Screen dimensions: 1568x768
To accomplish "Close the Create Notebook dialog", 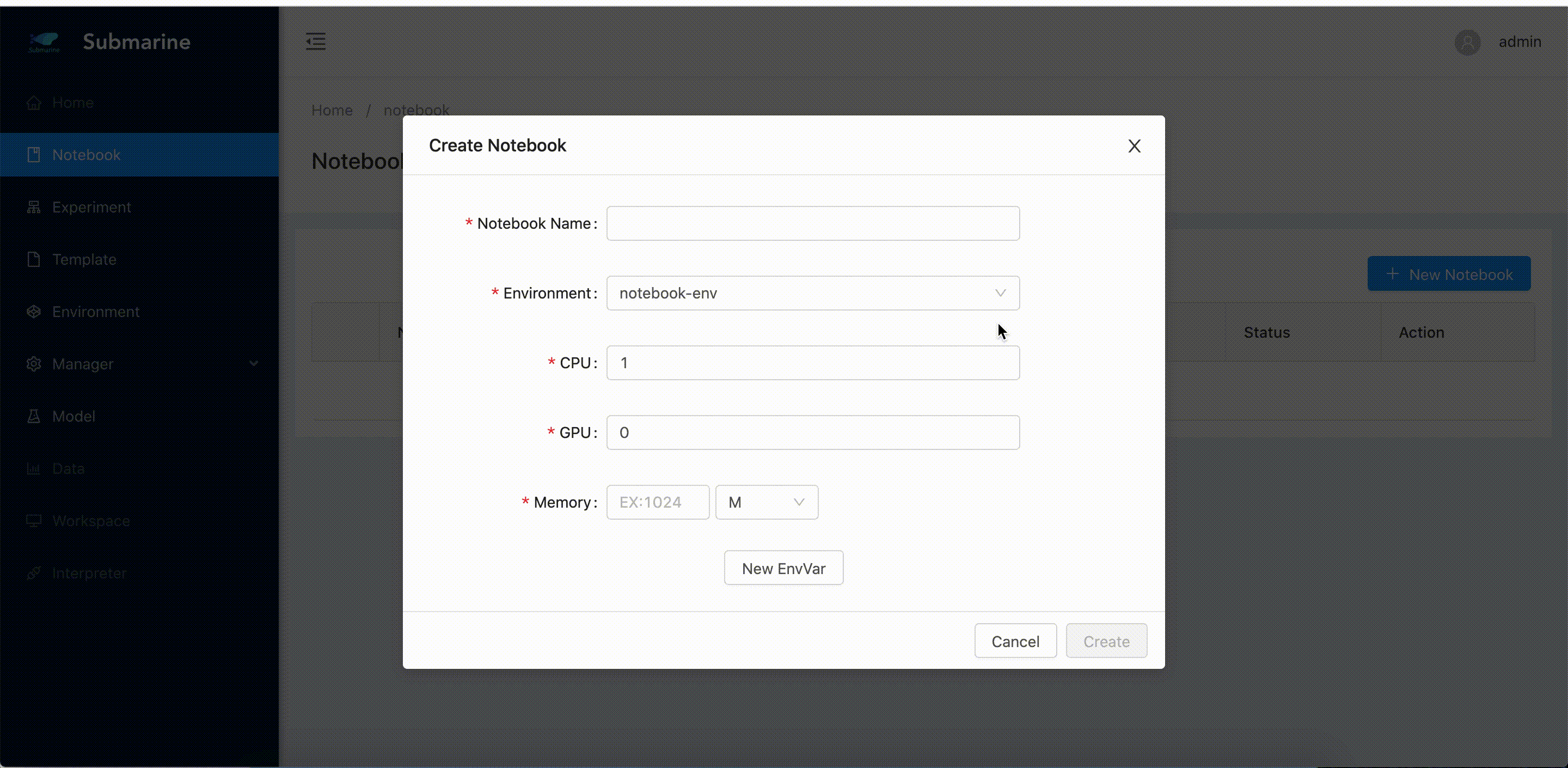I will [1134, 146].
